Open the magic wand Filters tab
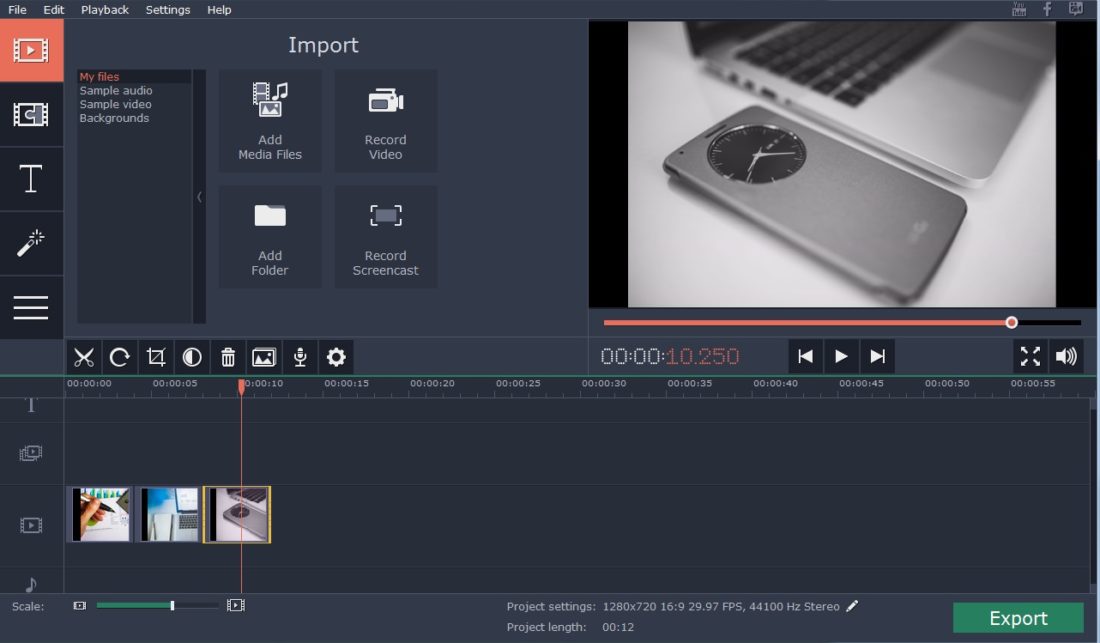The width and height of the screenshot is (1100, 643). coord(31,243)
